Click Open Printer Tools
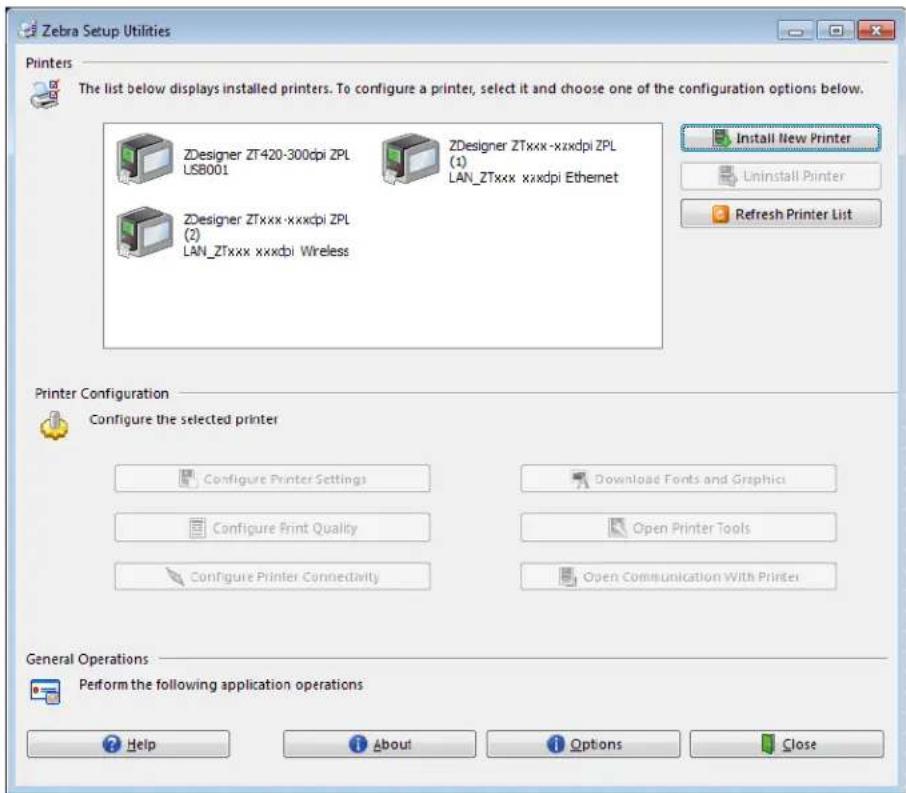This screenshot has width=906, height=793. tap(678, 528)
